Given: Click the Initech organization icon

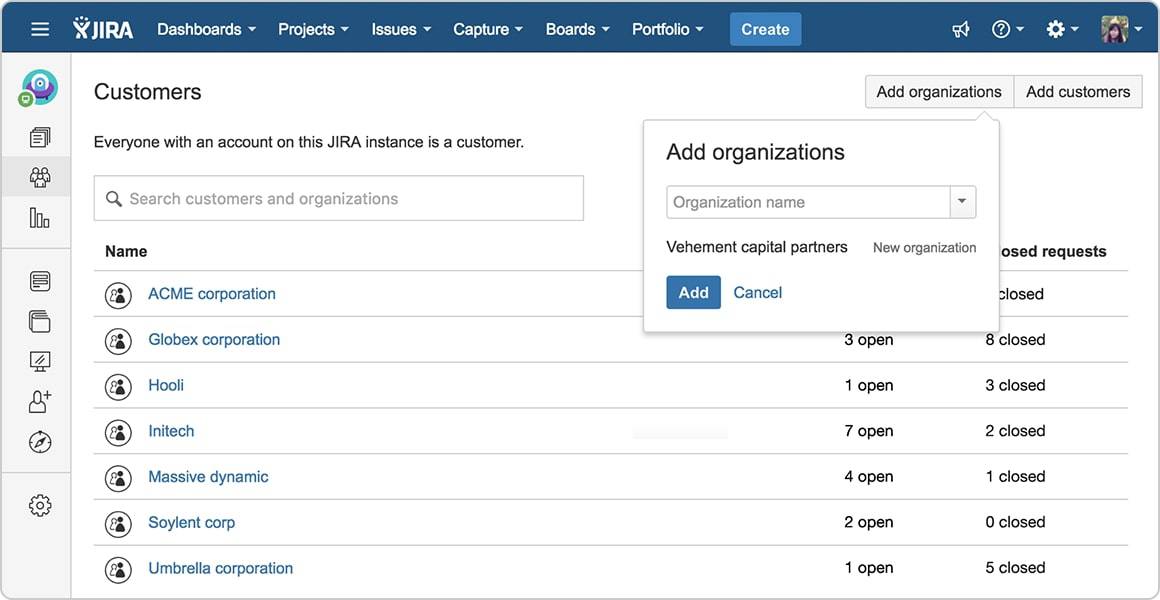Looking at the screenshot, I should [x=118, y=432].
